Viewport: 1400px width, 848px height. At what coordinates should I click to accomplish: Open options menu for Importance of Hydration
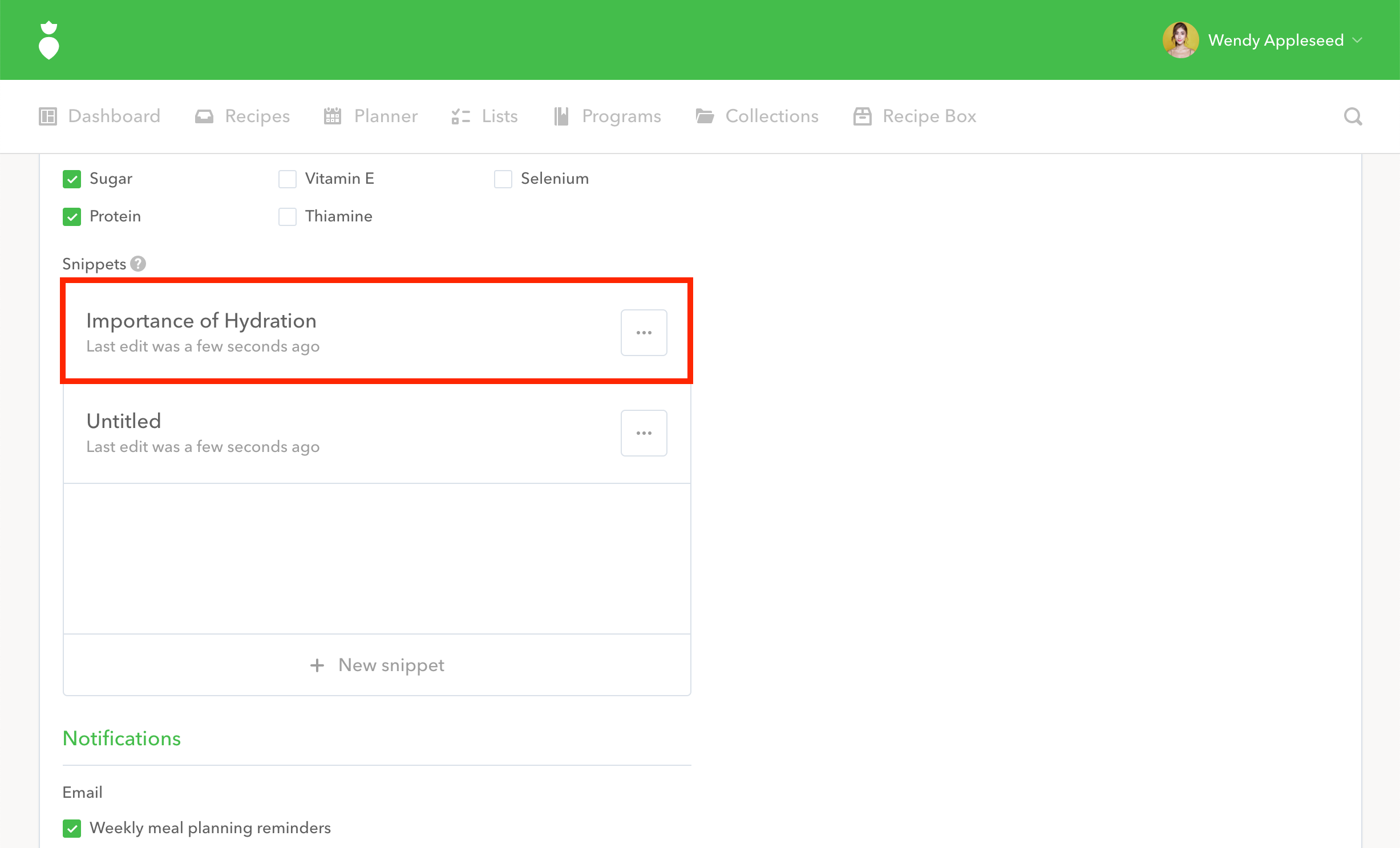(x=644, y=333)
